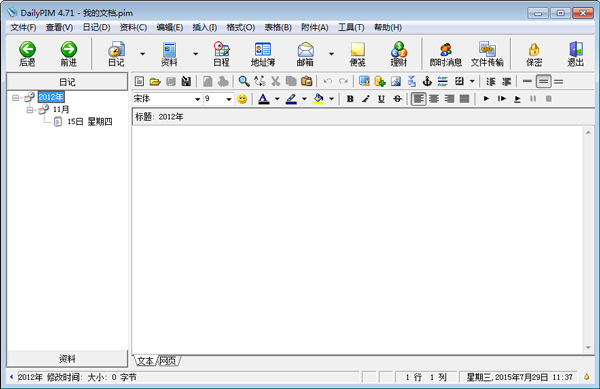Open dropdown arrow beside 日记 toolbar button
Image resolution: width=600 pixels, height=389 pixels.
coord(143,54)
